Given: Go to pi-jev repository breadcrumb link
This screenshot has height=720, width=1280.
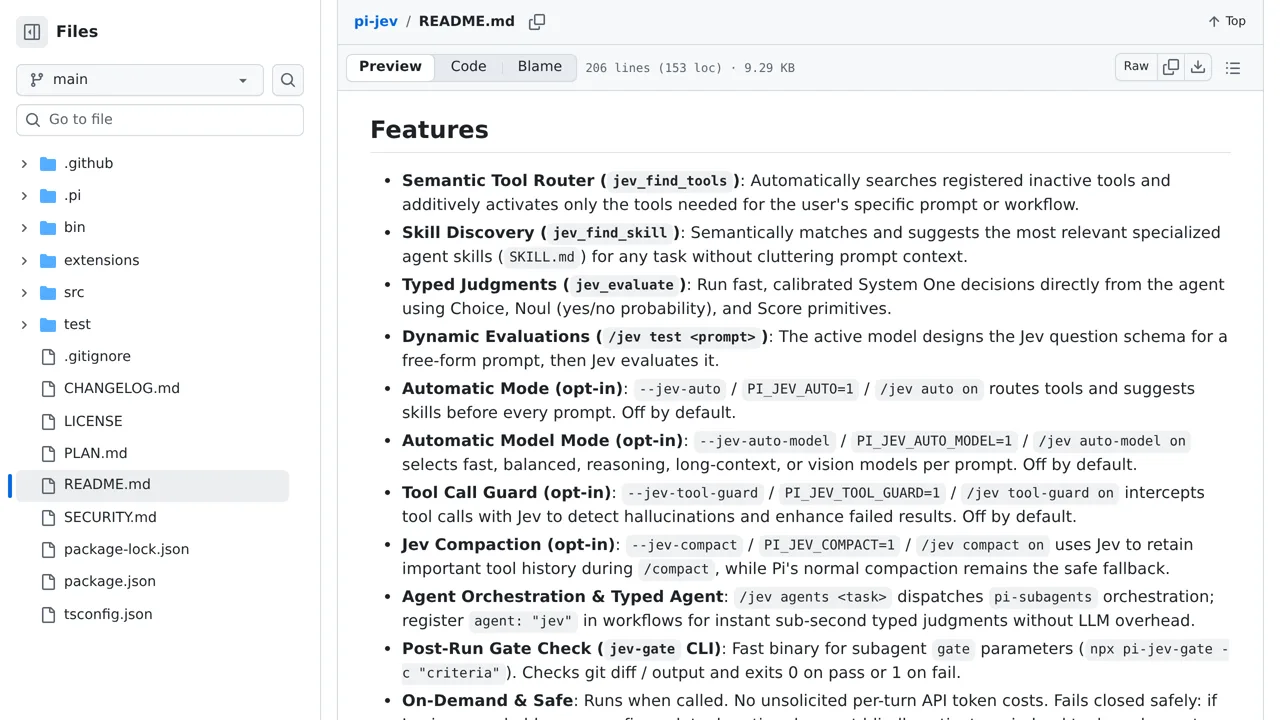Looking at the screenshot, I should click(x=376, y=21).
